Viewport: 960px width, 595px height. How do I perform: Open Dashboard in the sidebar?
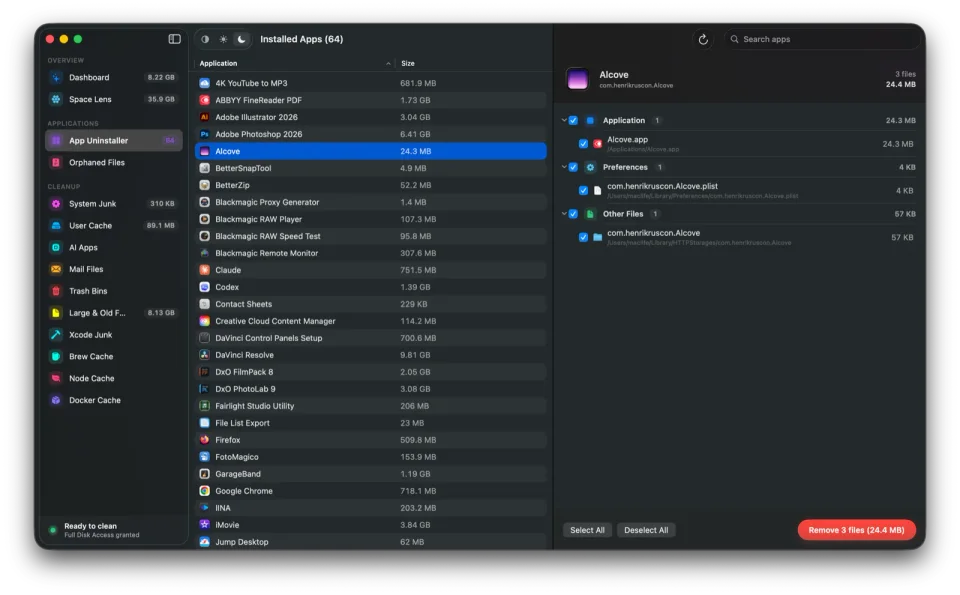pyautogui.click(x=114, y=78)
